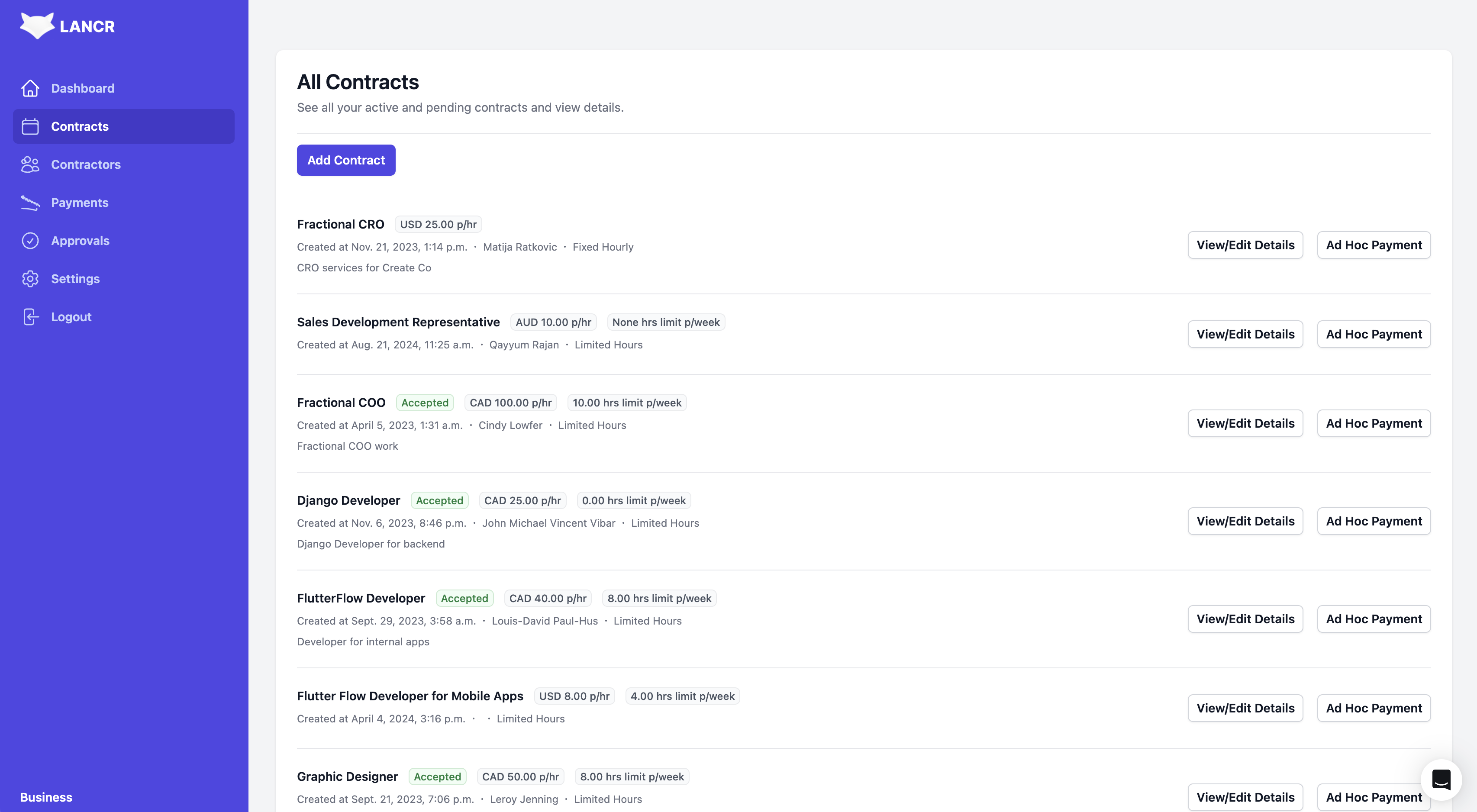1477x812 pixels.
Task: Click the Business label in sidebar footer
Action: point(46,797)
